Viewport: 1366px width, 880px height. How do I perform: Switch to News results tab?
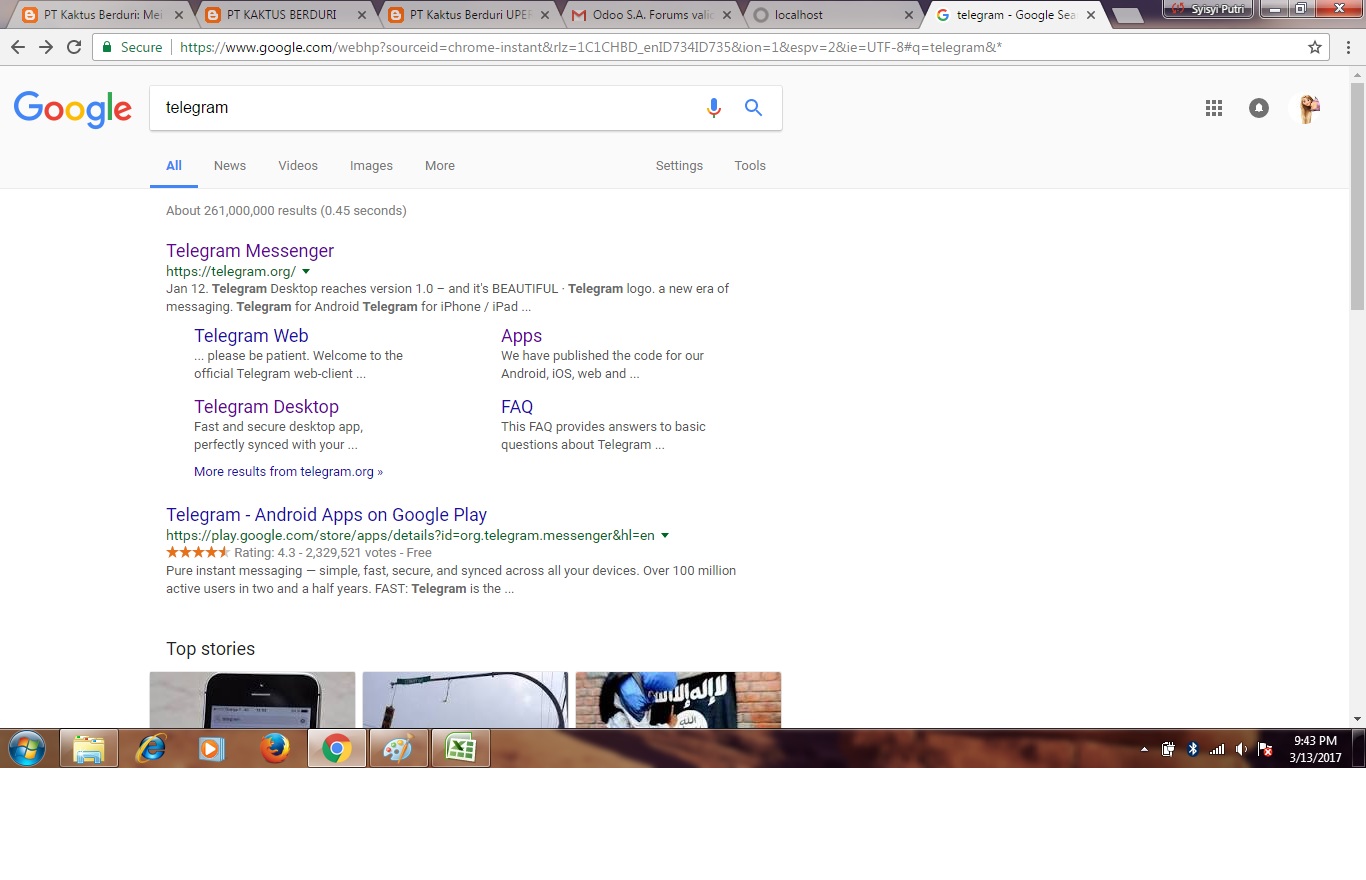pyautogui.click(x=230, y=166)
